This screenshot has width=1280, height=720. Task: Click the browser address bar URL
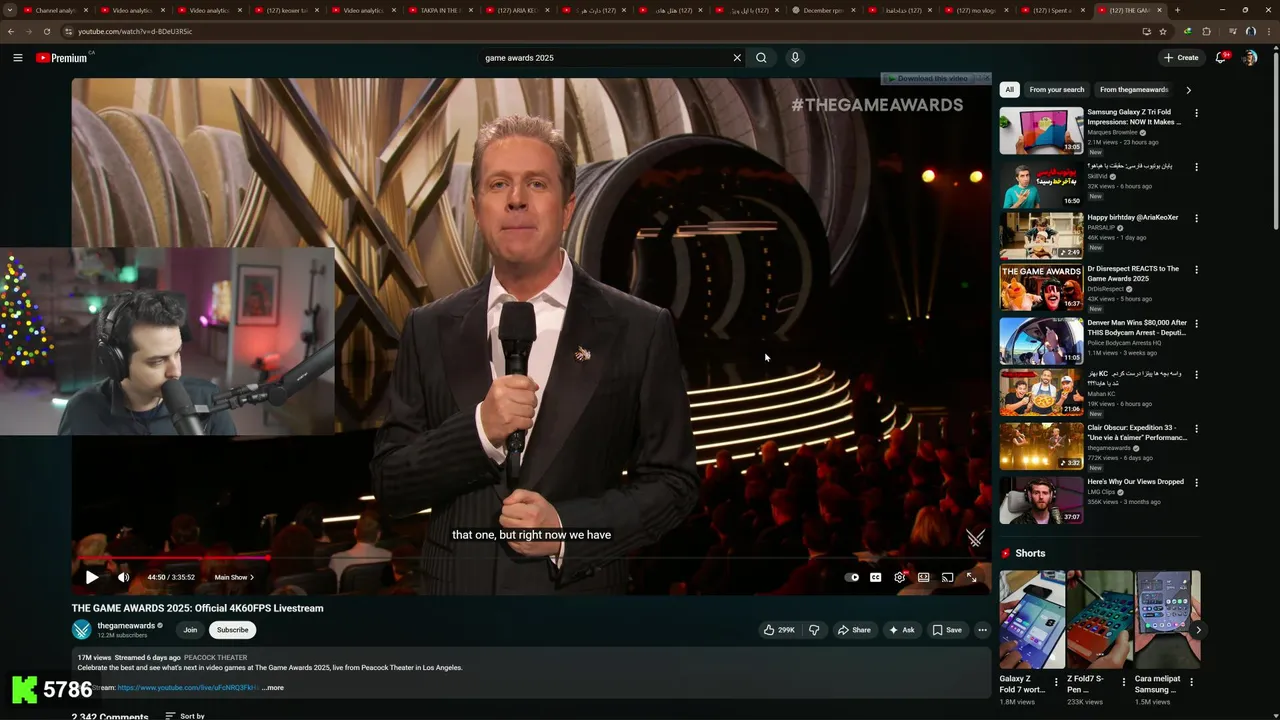(x=135, y=31)
